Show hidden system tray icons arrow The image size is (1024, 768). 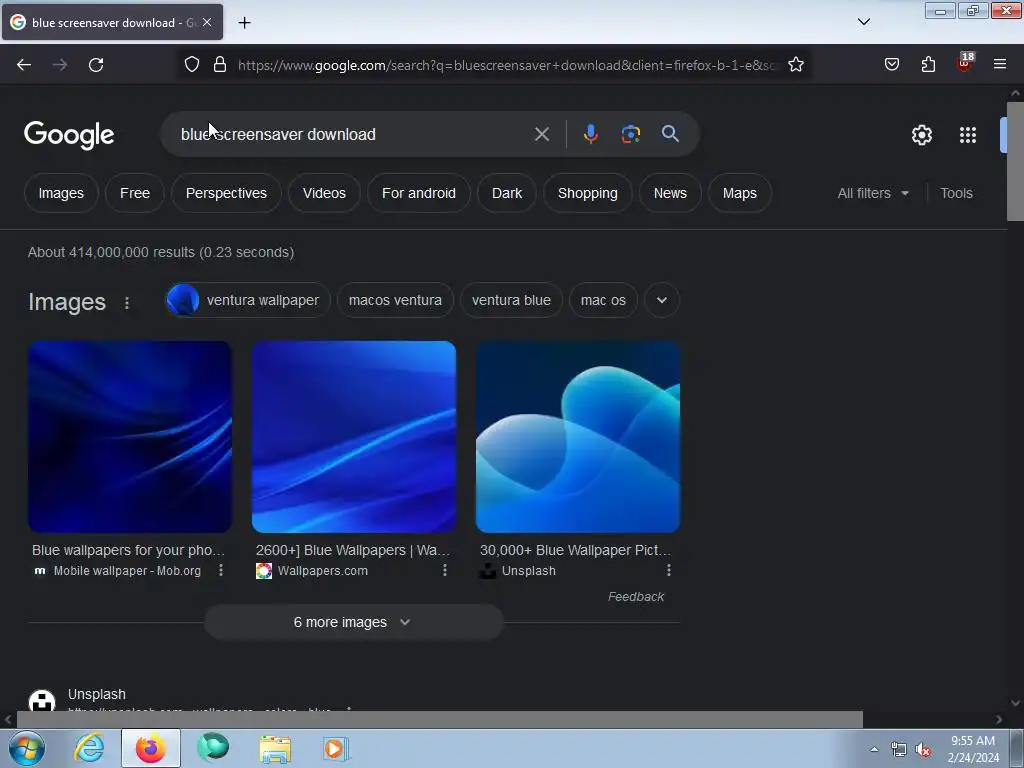coord(874,749)
